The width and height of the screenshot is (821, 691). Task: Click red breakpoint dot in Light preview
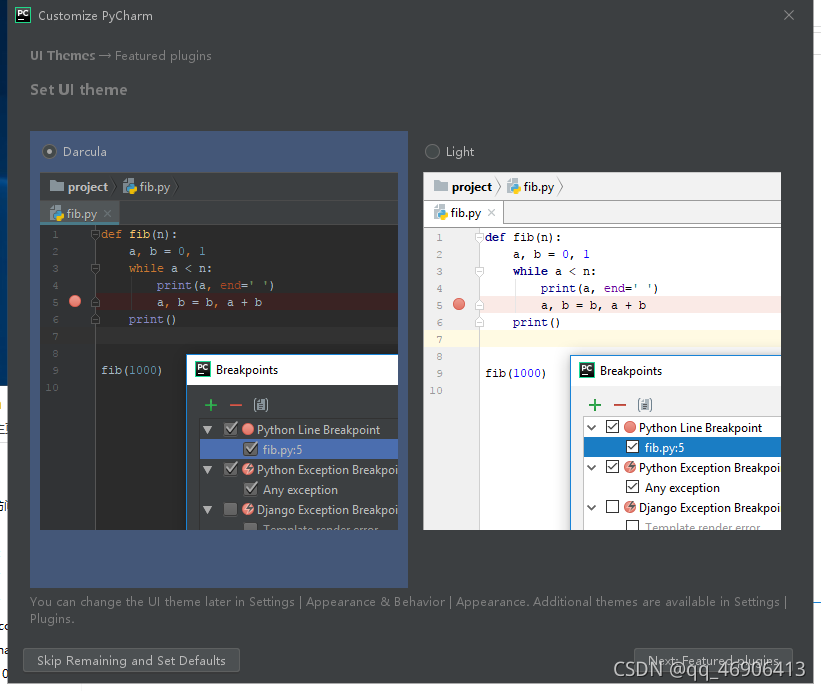pyautogui.click(x=459, y=304)
